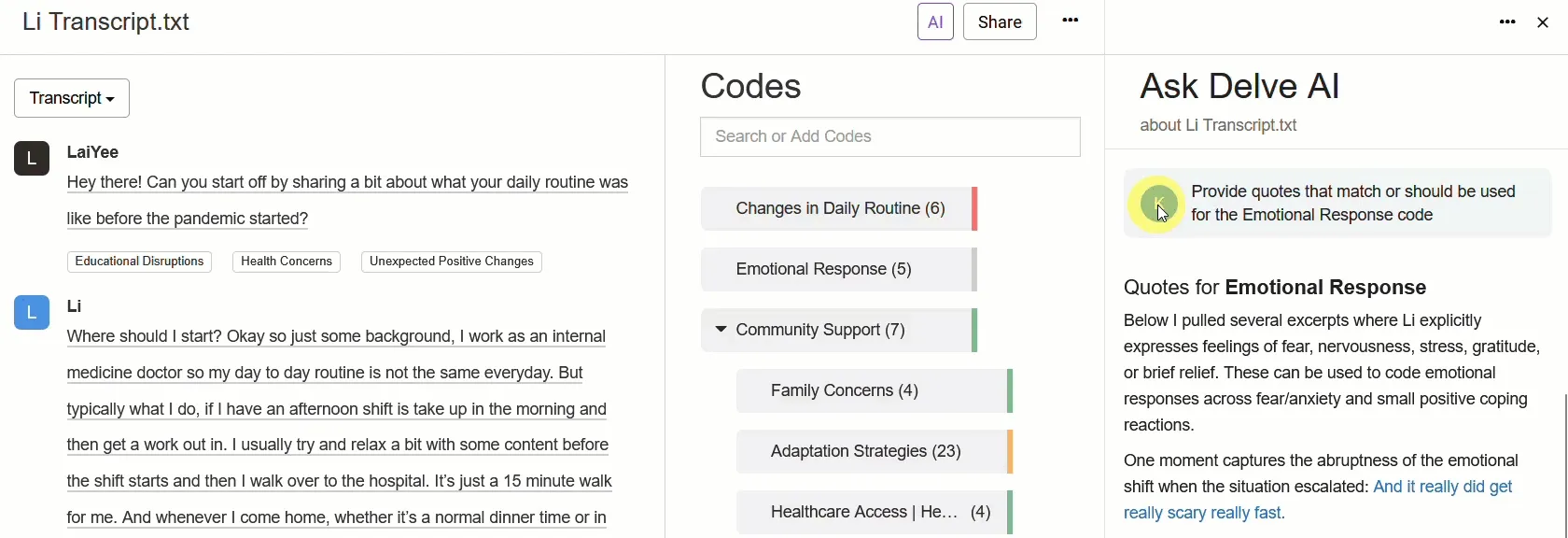
Task: Click the Educational Disruptions tag
Action: [x=139, y=262]
